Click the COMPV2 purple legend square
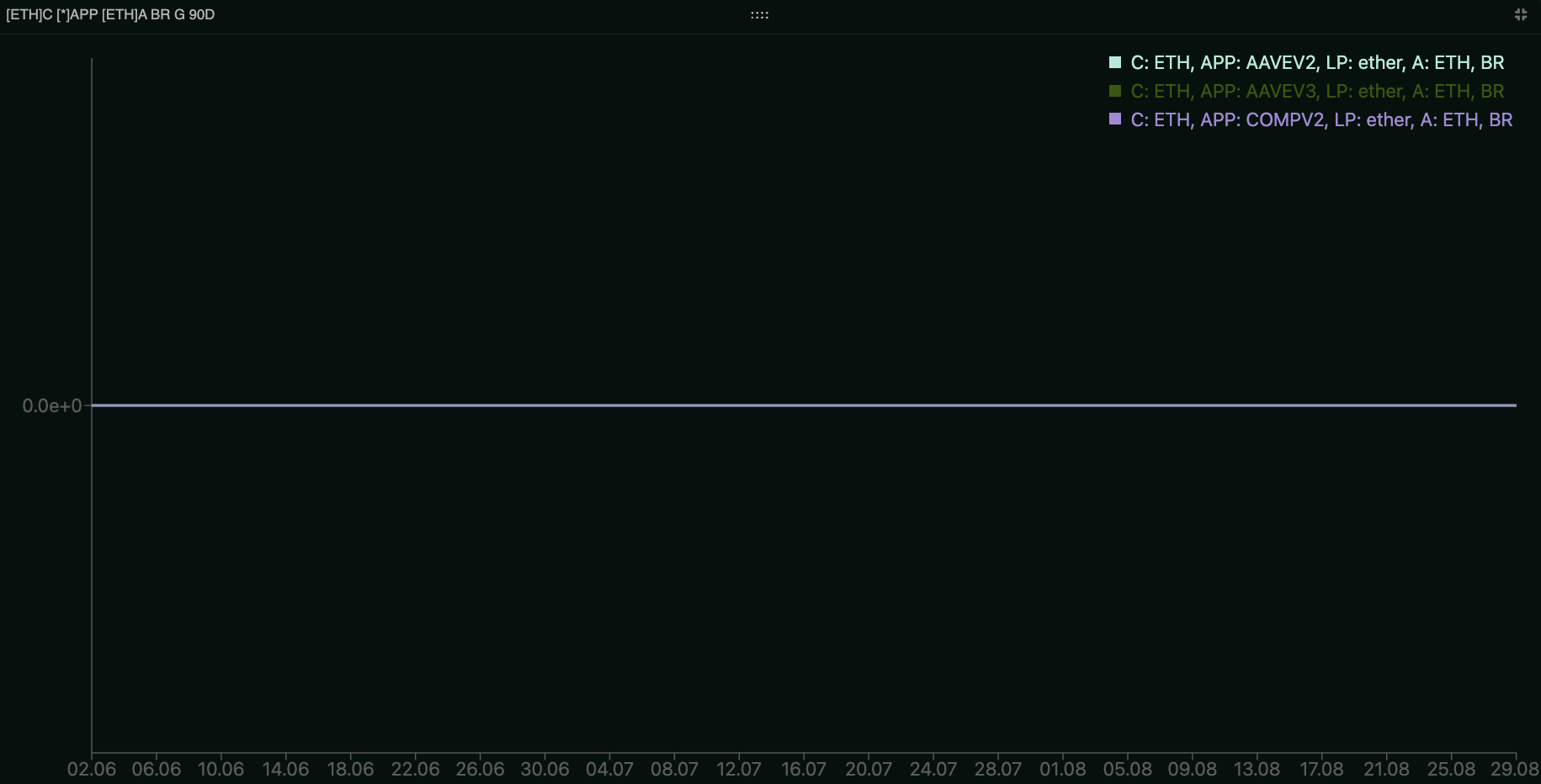The image size is (1541, 784). pos(1115,119)
